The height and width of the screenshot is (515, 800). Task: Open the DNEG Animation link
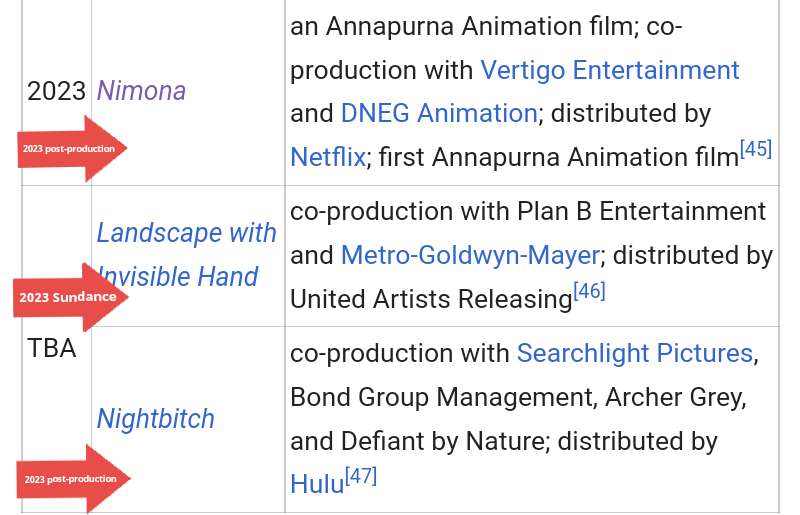(x=439, y=114)
